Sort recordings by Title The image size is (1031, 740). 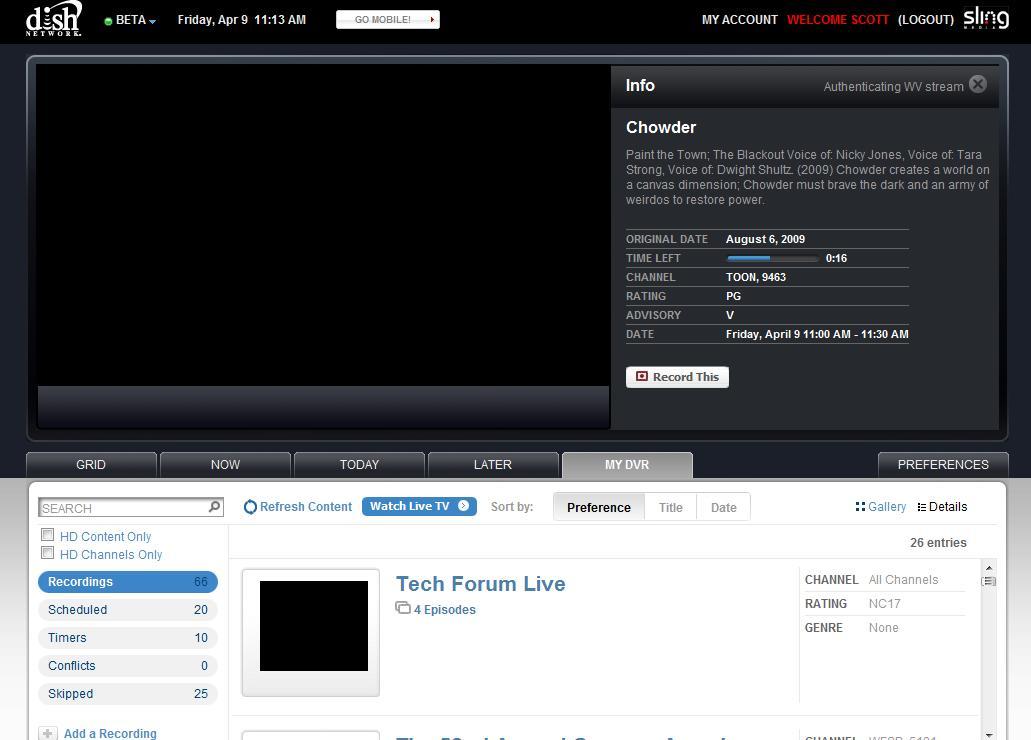[x=671, y=507]
